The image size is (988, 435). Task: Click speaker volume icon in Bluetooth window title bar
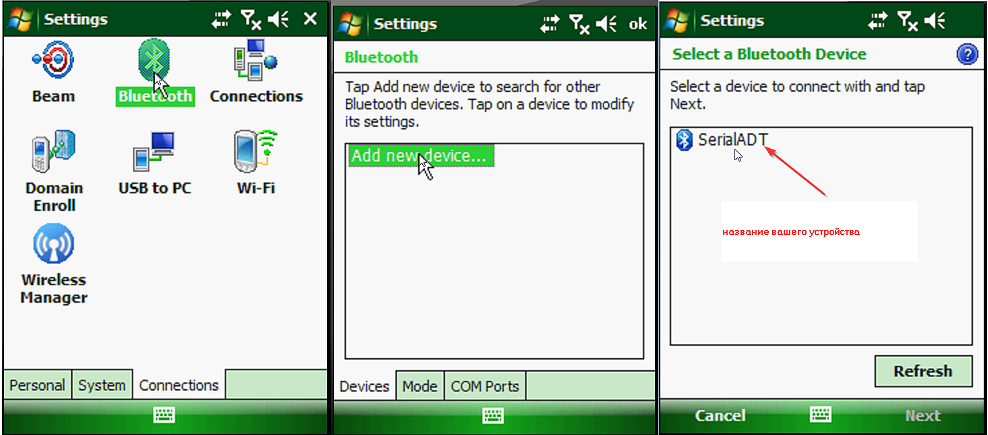click(x=607, y=25)
